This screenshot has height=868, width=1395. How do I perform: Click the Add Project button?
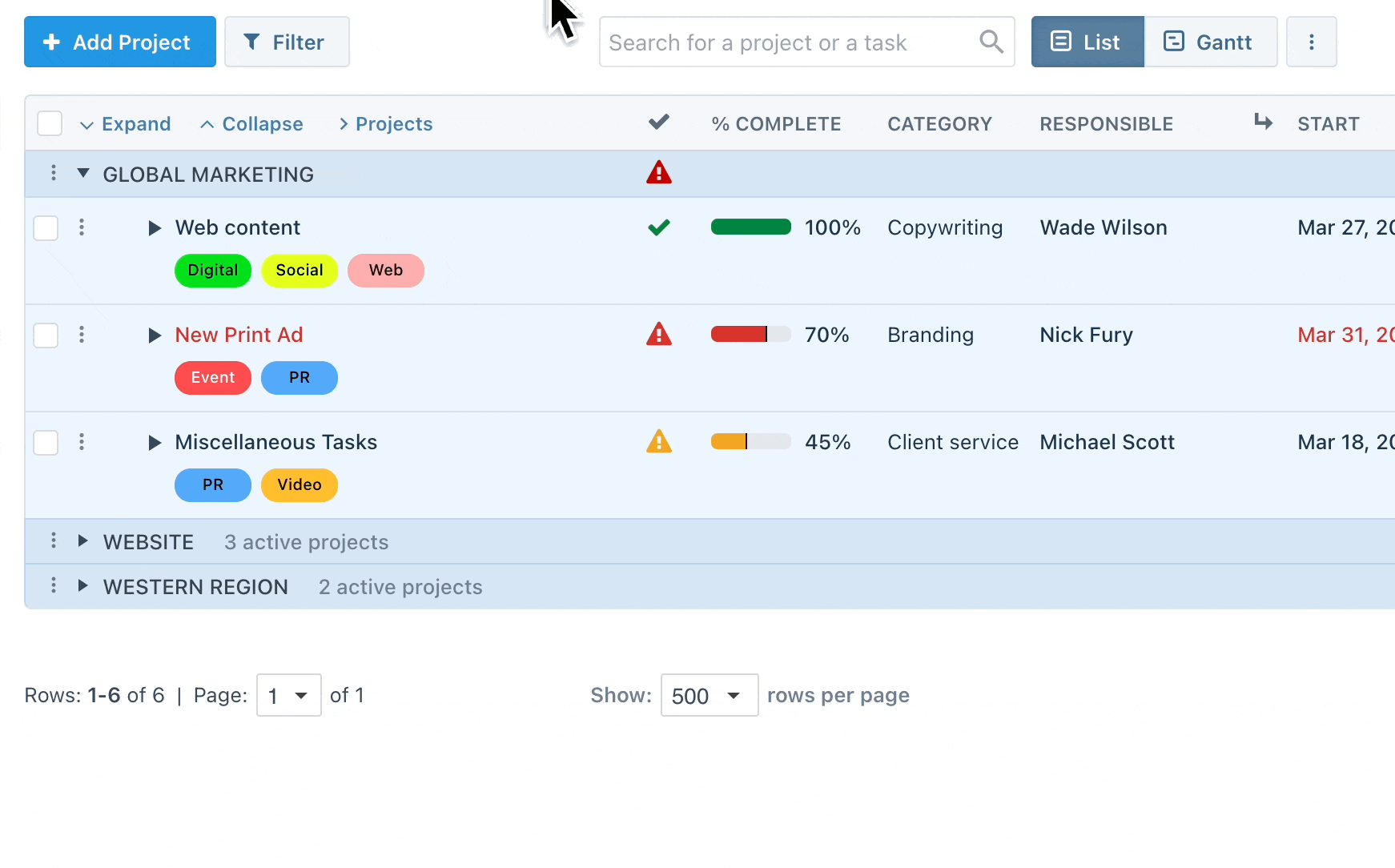coord(119,42)
